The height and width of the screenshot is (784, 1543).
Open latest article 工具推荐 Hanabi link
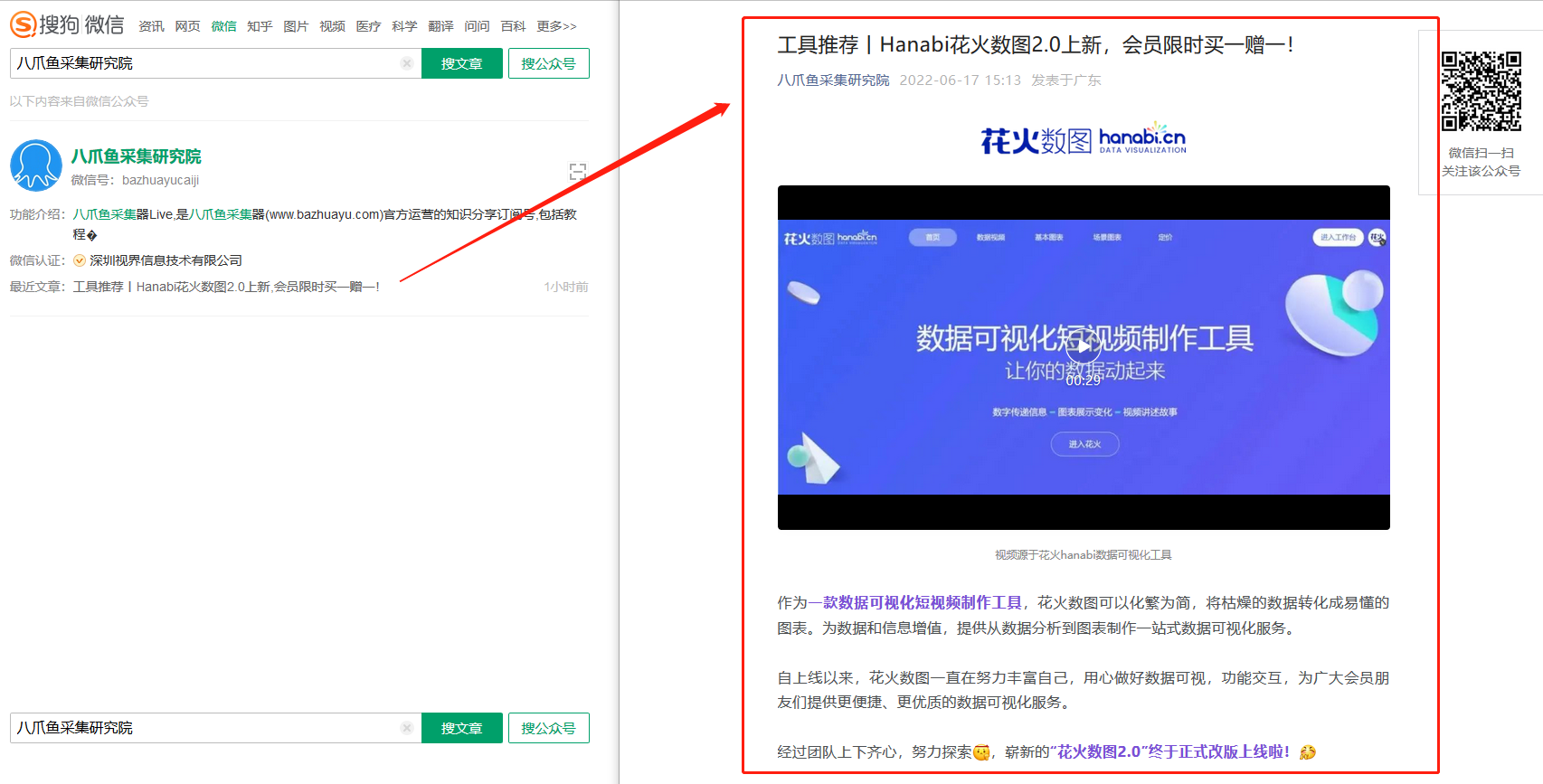tap(226, 287)
